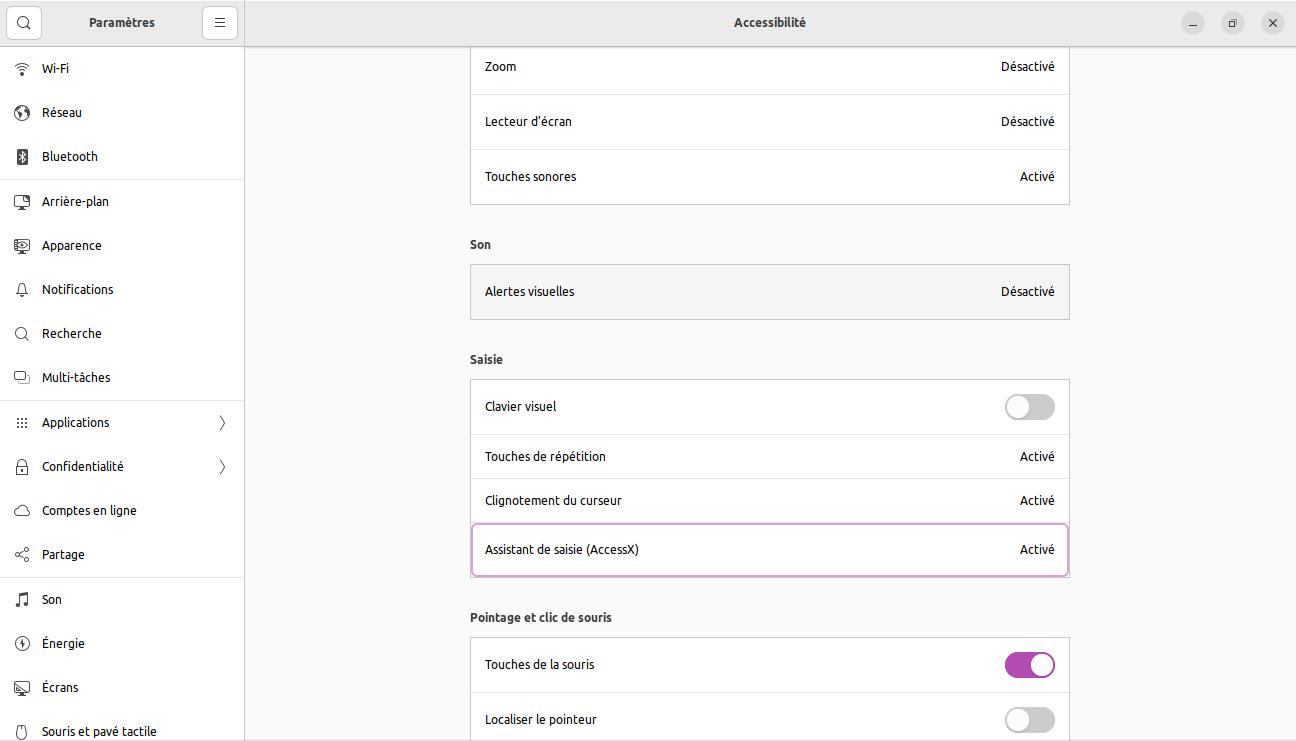Click the Wi-Fi icon in the sidebar

coord(22,69)
